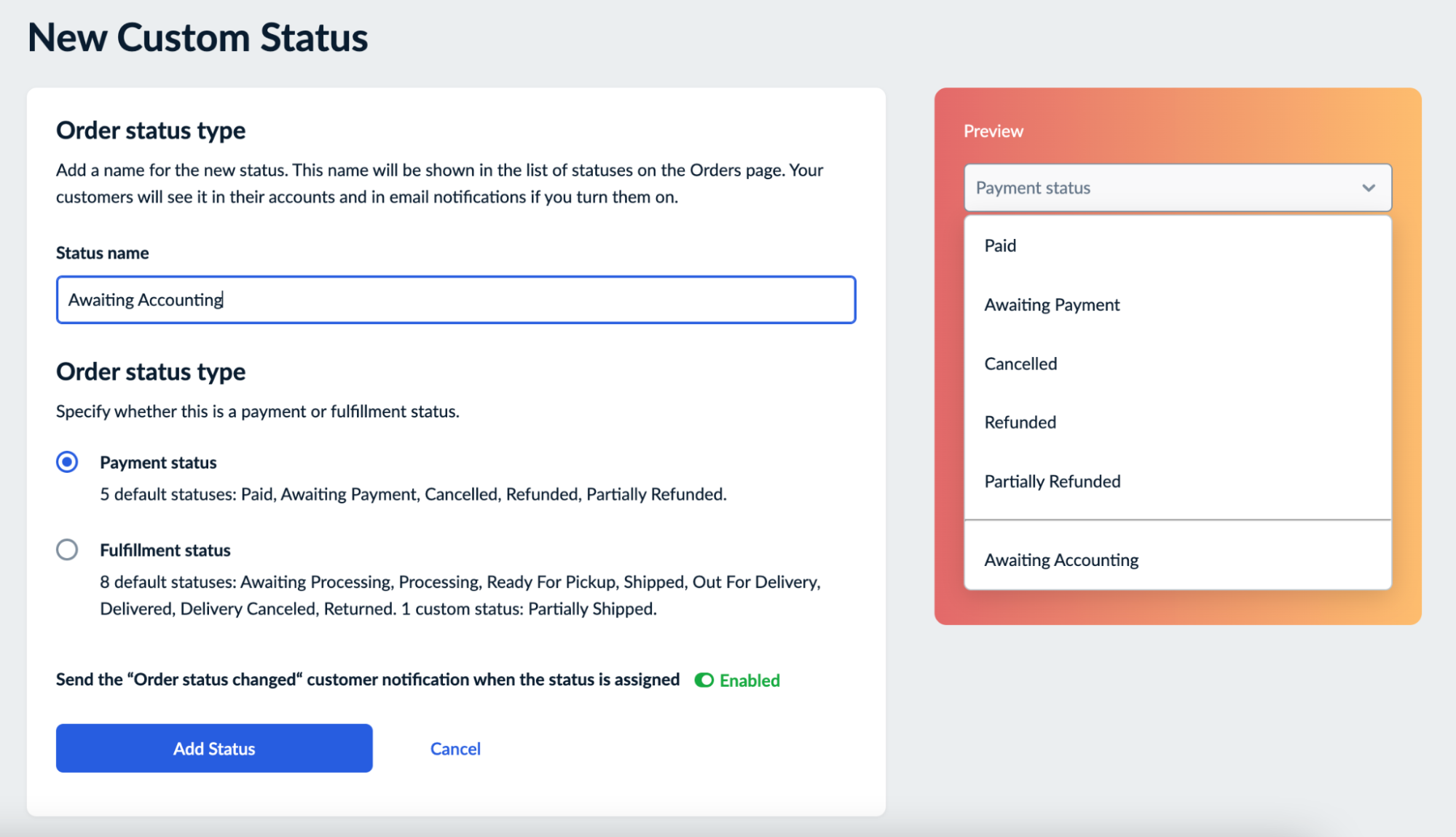Choose Cancelled from the preview dropdown
Viewport: 1456px width, 837px height.
point(1020,364)
